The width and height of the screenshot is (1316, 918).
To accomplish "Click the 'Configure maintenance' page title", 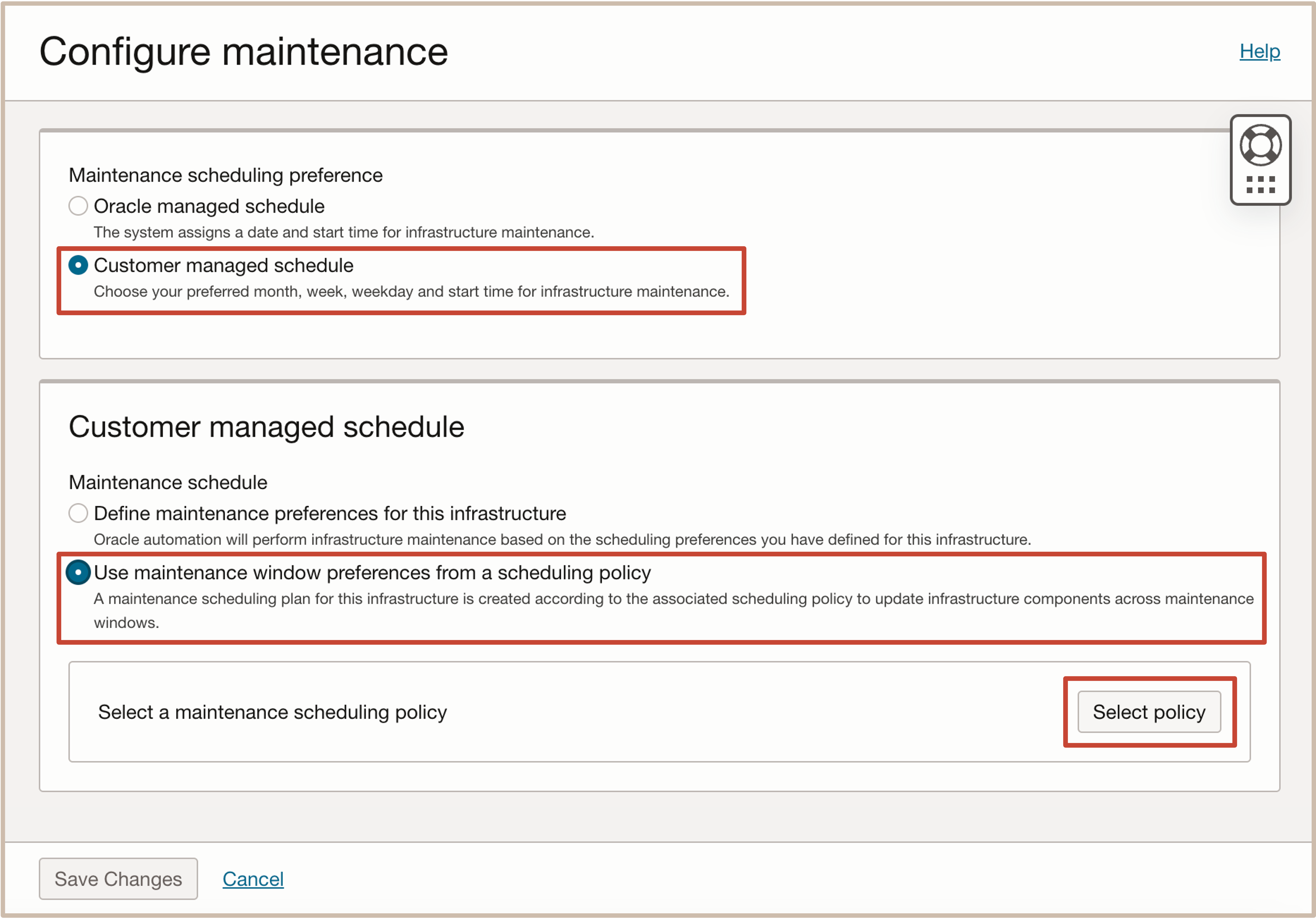I will (243, 51).
